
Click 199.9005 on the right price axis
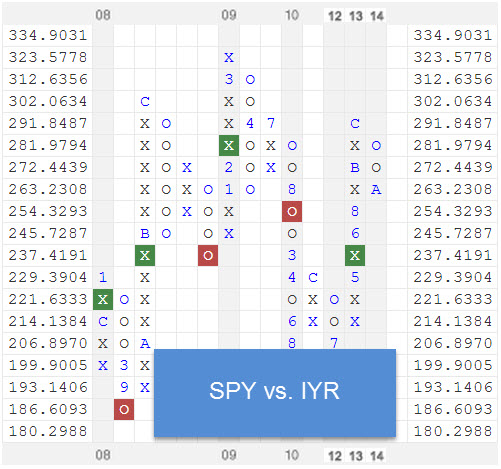click(453, 365)
